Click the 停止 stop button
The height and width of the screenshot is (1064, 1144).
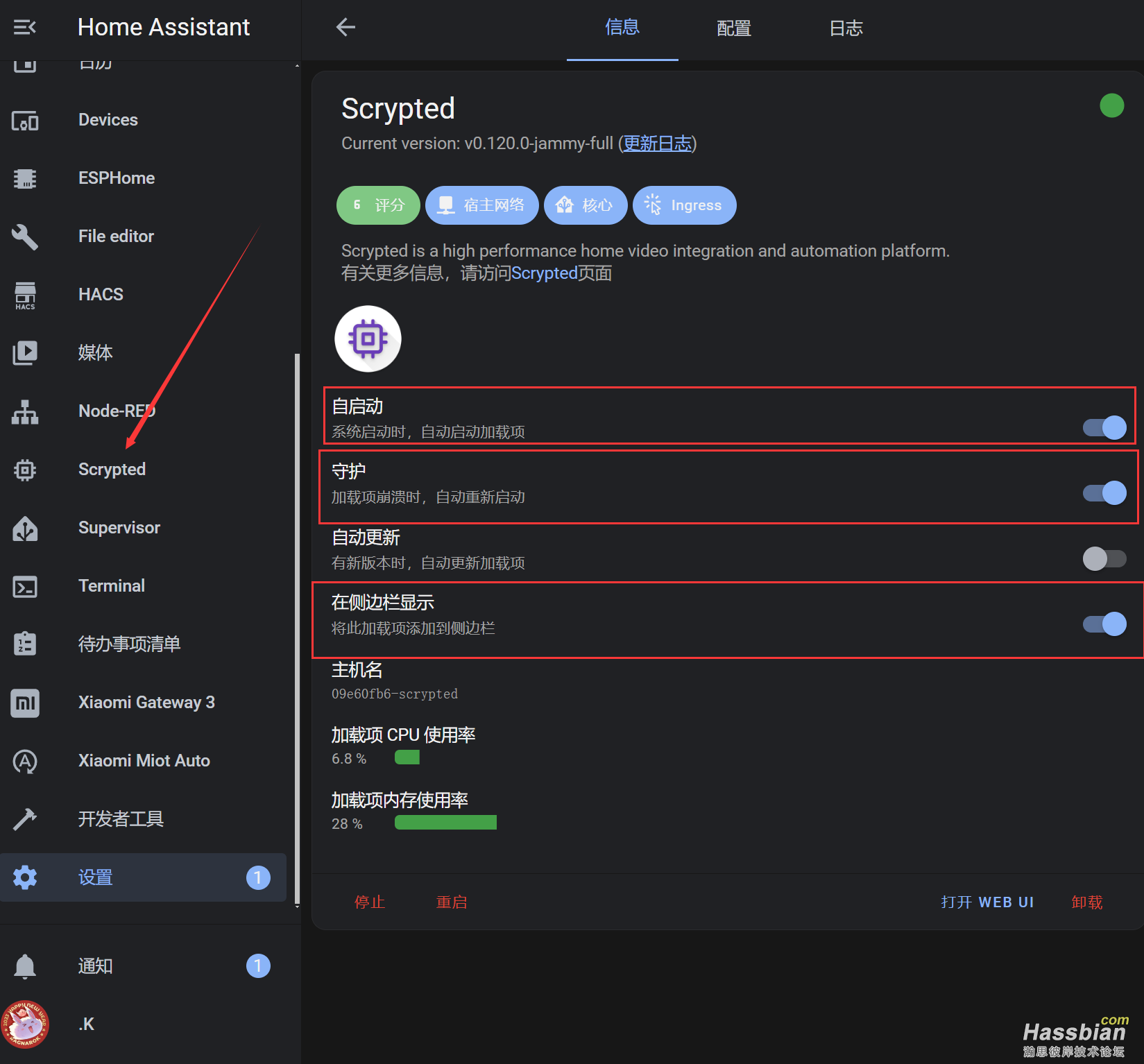click(x=370, y=902)
